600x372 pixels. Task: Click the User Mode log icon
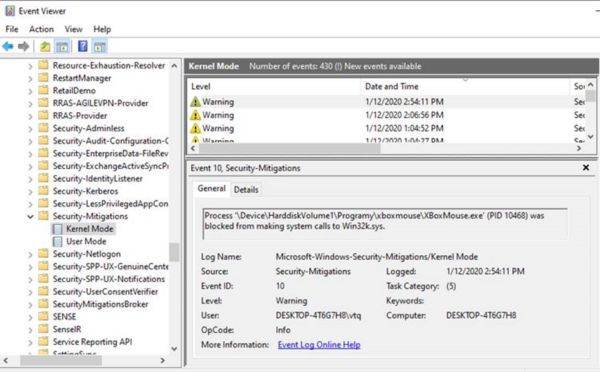57,241
